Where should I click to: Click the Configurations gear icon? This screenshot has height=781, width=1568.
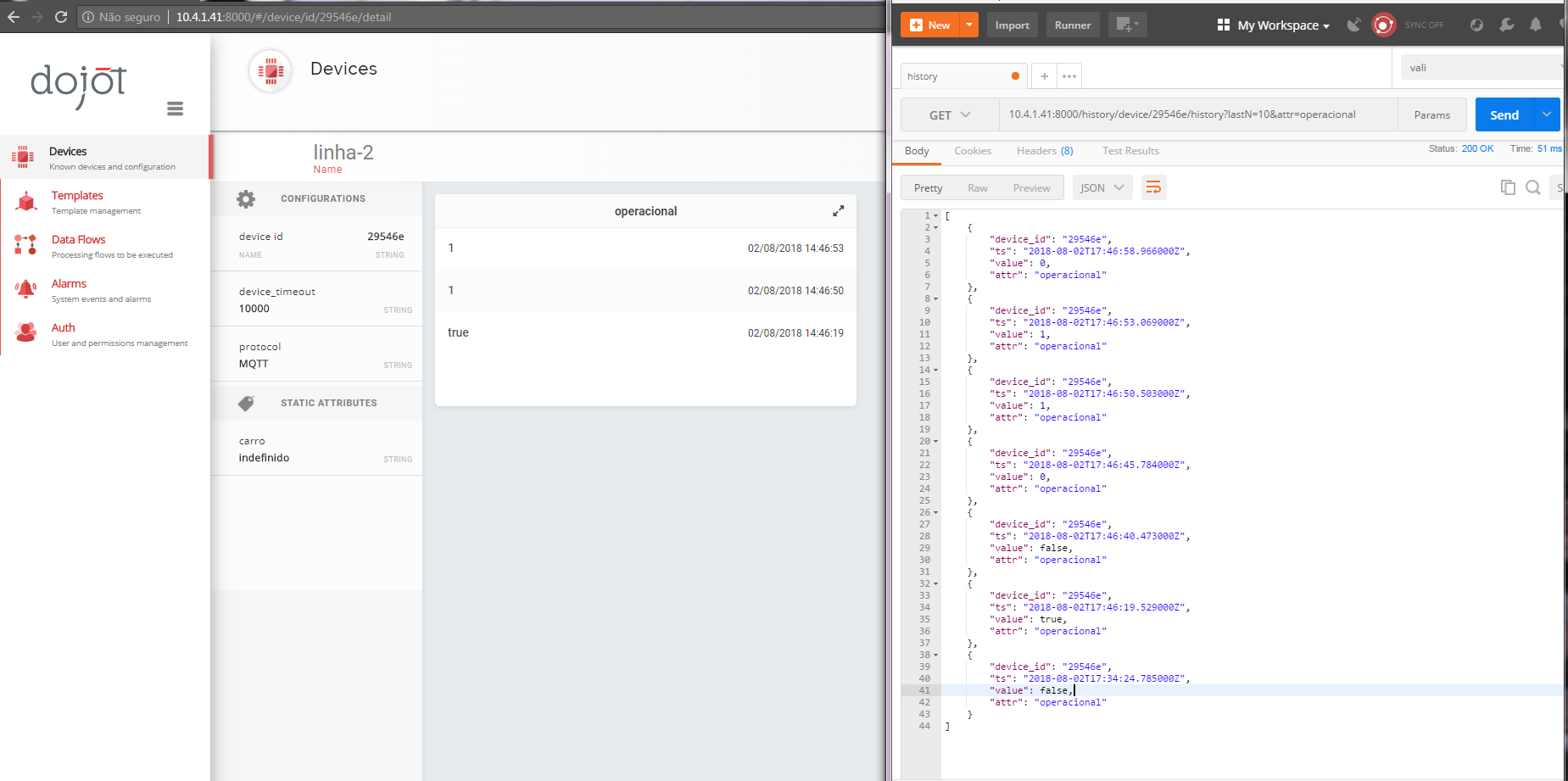click(x=246, y=198)
